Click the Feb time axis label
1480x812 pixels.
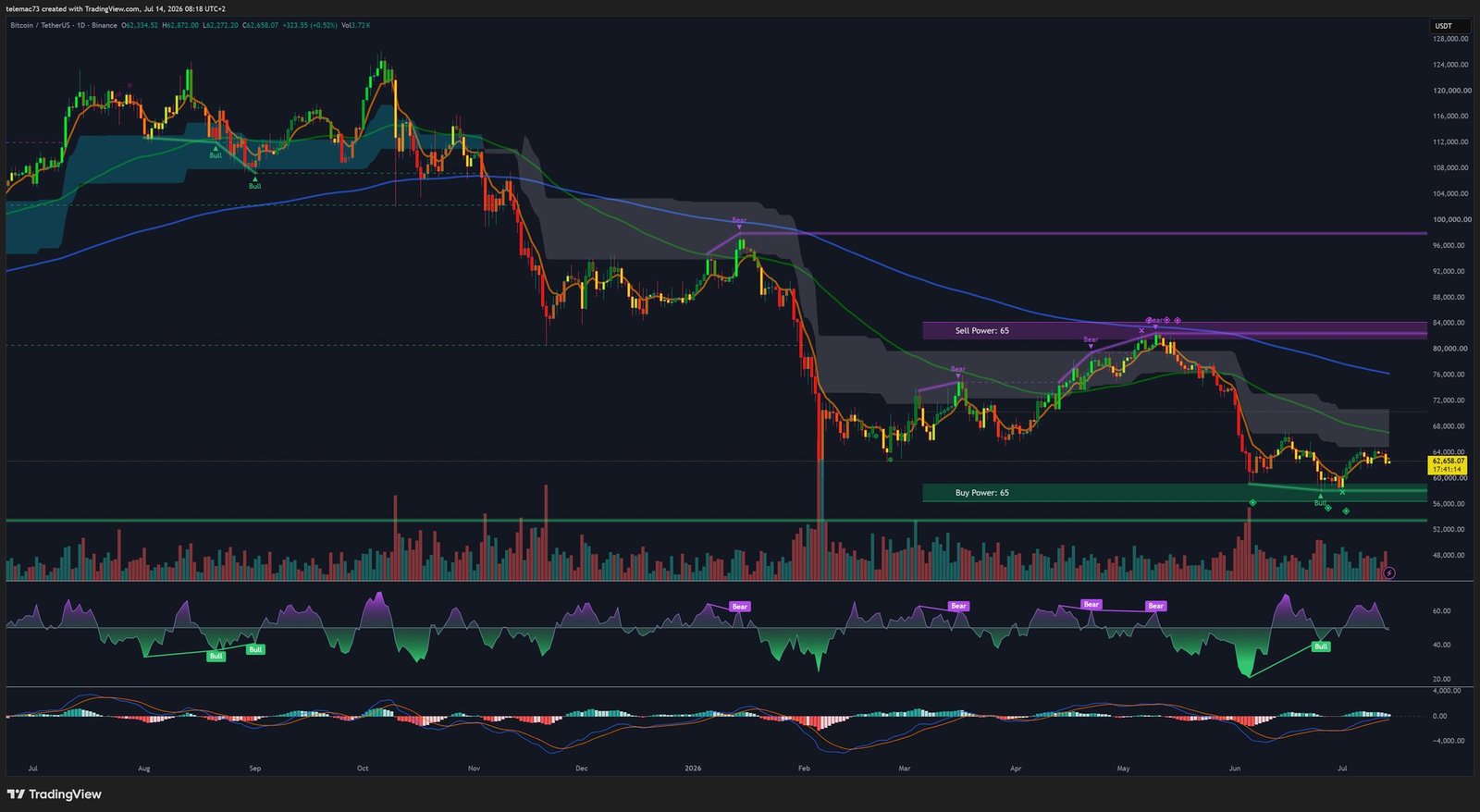(x=804, y=769)
